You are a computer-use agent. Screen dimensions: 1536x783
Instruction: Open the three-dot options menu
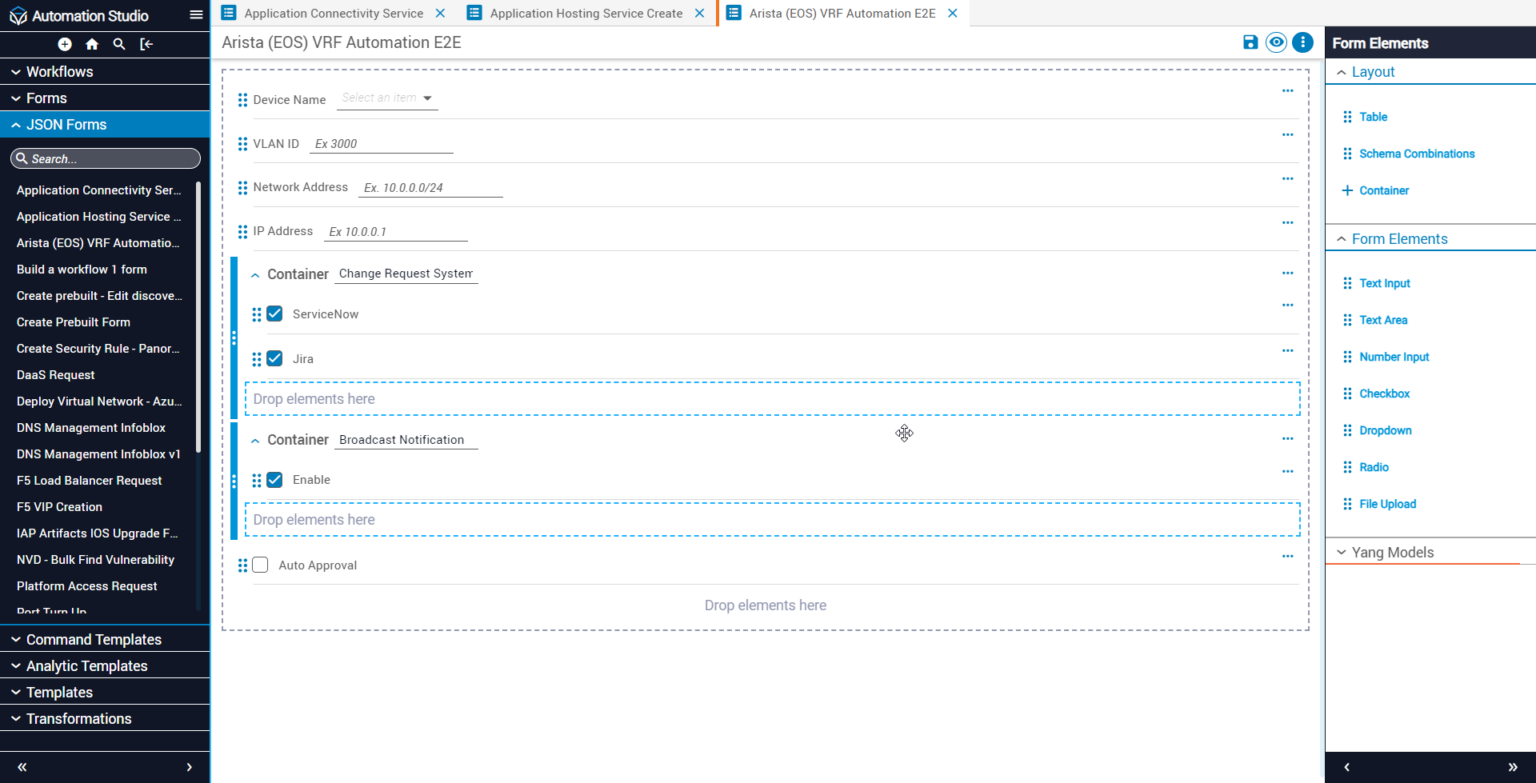click(1302, 42)
